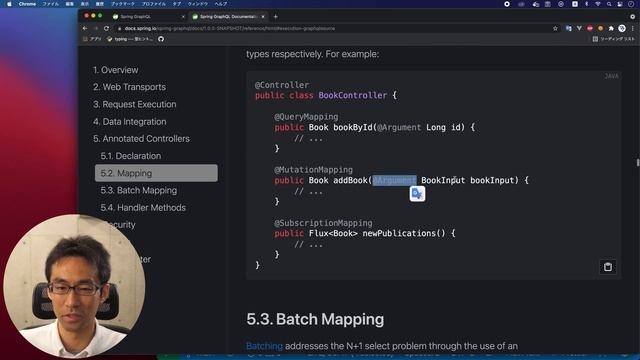Open the アプリ apps shortcut in the bookmarks bar
Viewport: 640px width, 360px height.
click(92, 39)
